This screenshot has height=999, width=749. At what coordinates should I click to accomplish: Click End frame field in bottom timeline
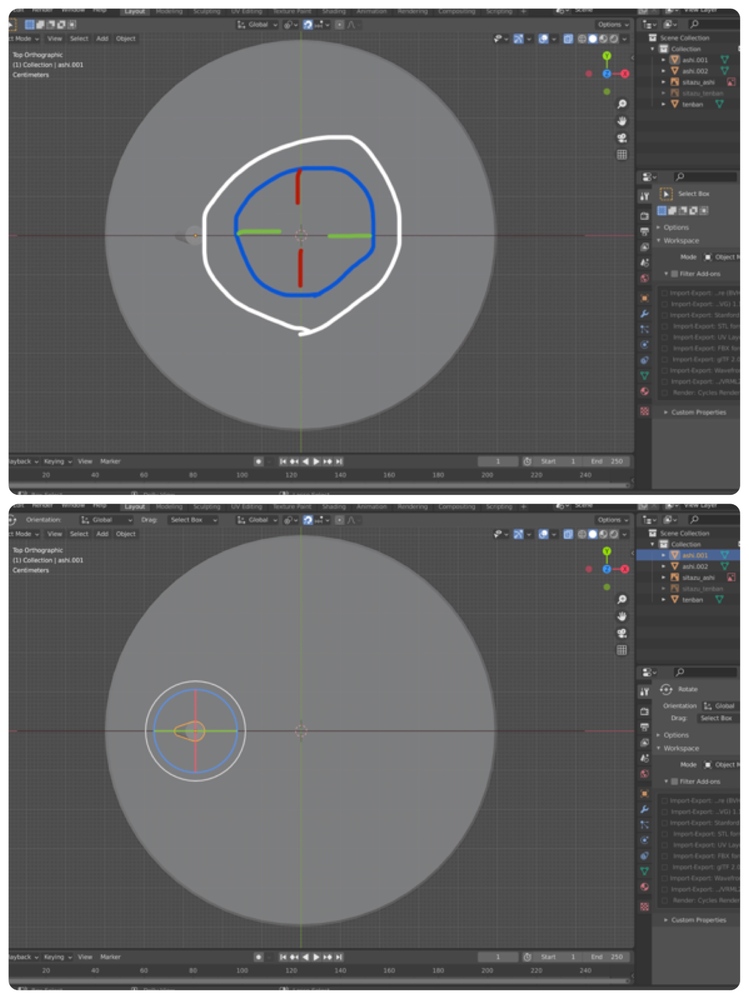[x=608, y=957]
